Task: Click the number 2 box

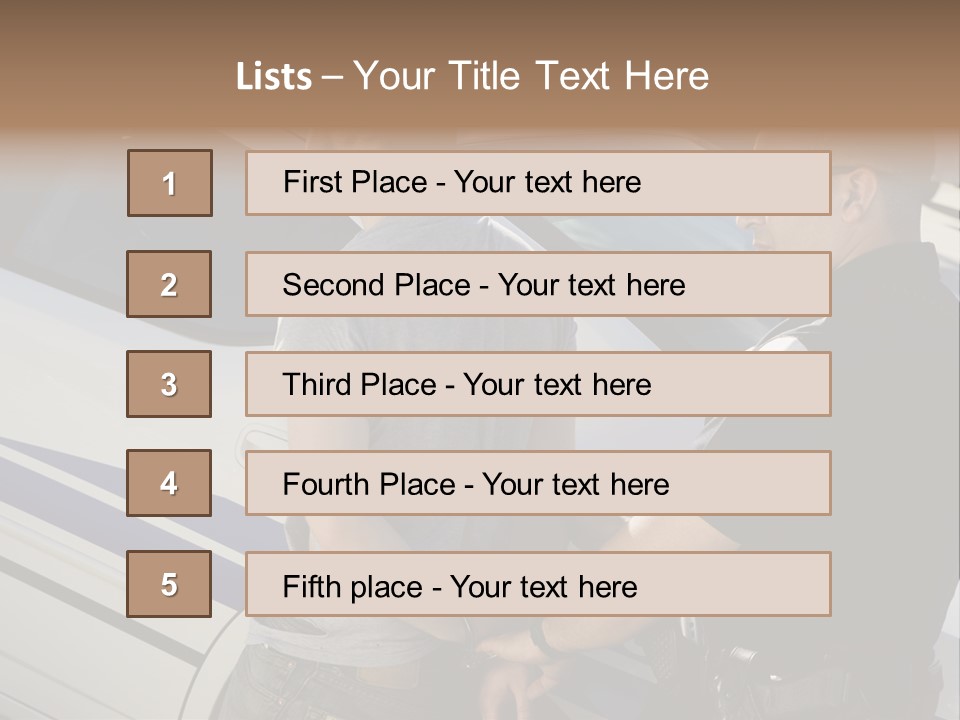Action: point(169,284)
